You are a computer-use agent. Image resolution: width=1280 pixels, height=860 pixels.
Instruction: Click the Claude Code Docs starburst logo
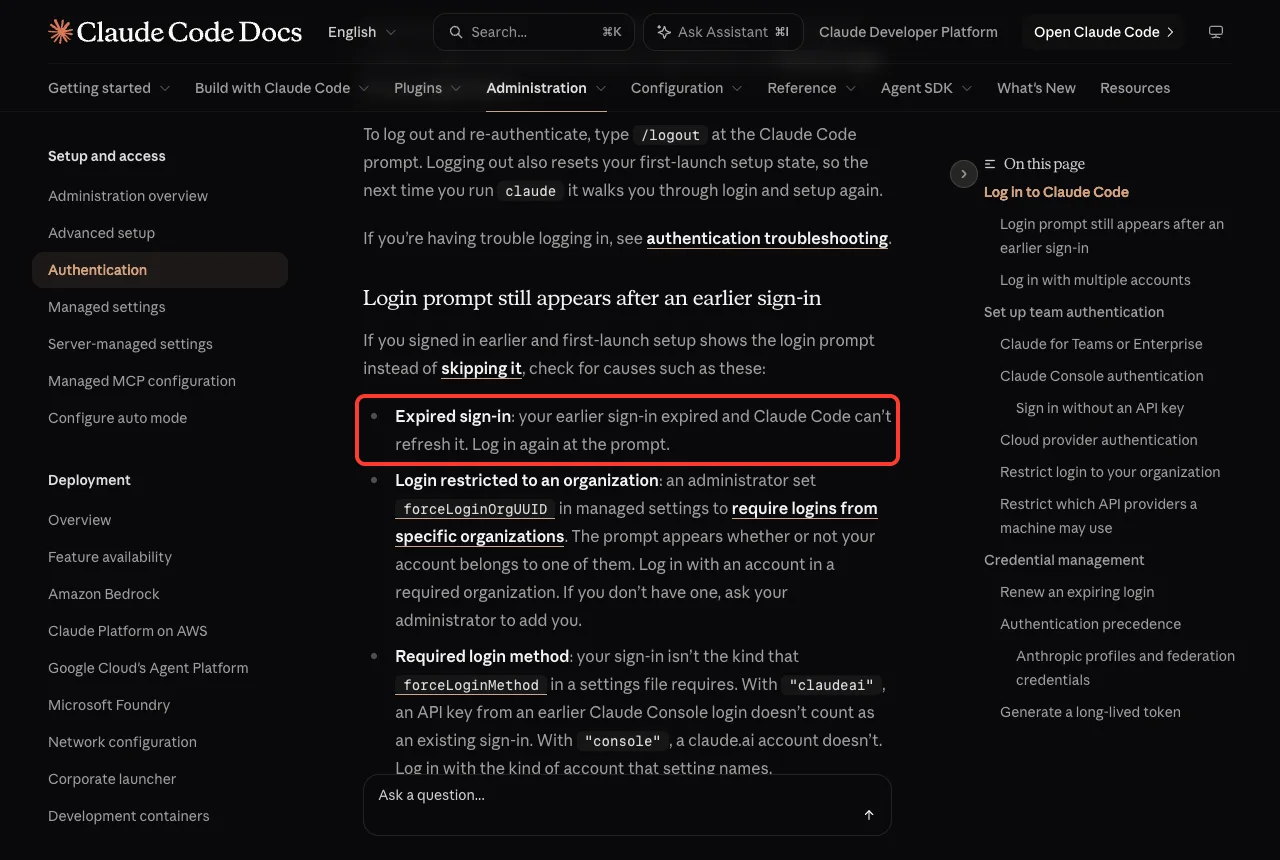pyautogui.click(x=60, y=32)
